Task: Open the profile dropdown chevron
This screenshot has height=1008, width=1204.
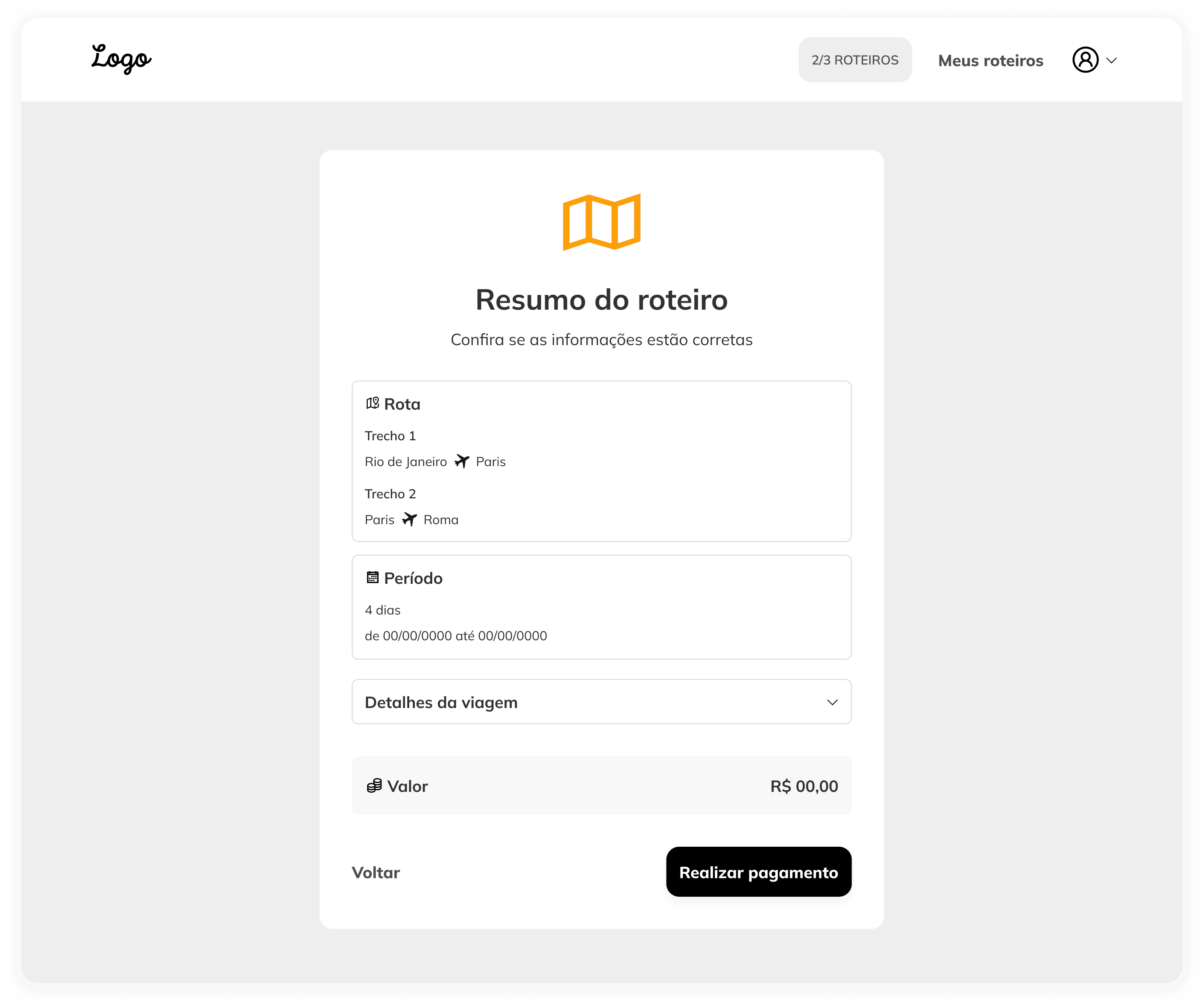Action: pos(1111,60)
